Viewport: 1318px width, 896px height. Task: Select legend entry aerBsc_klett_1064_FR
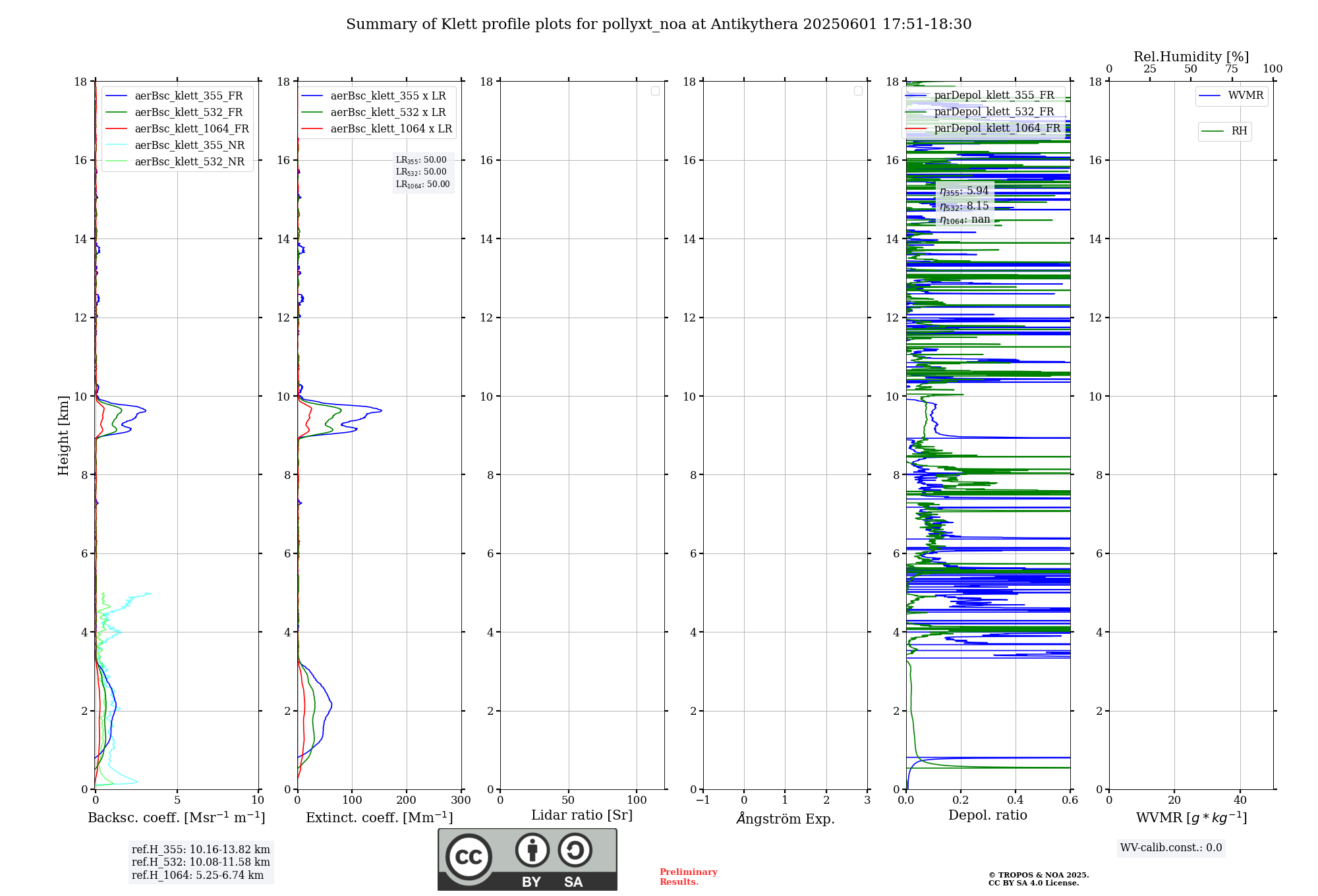click(192, 129)
